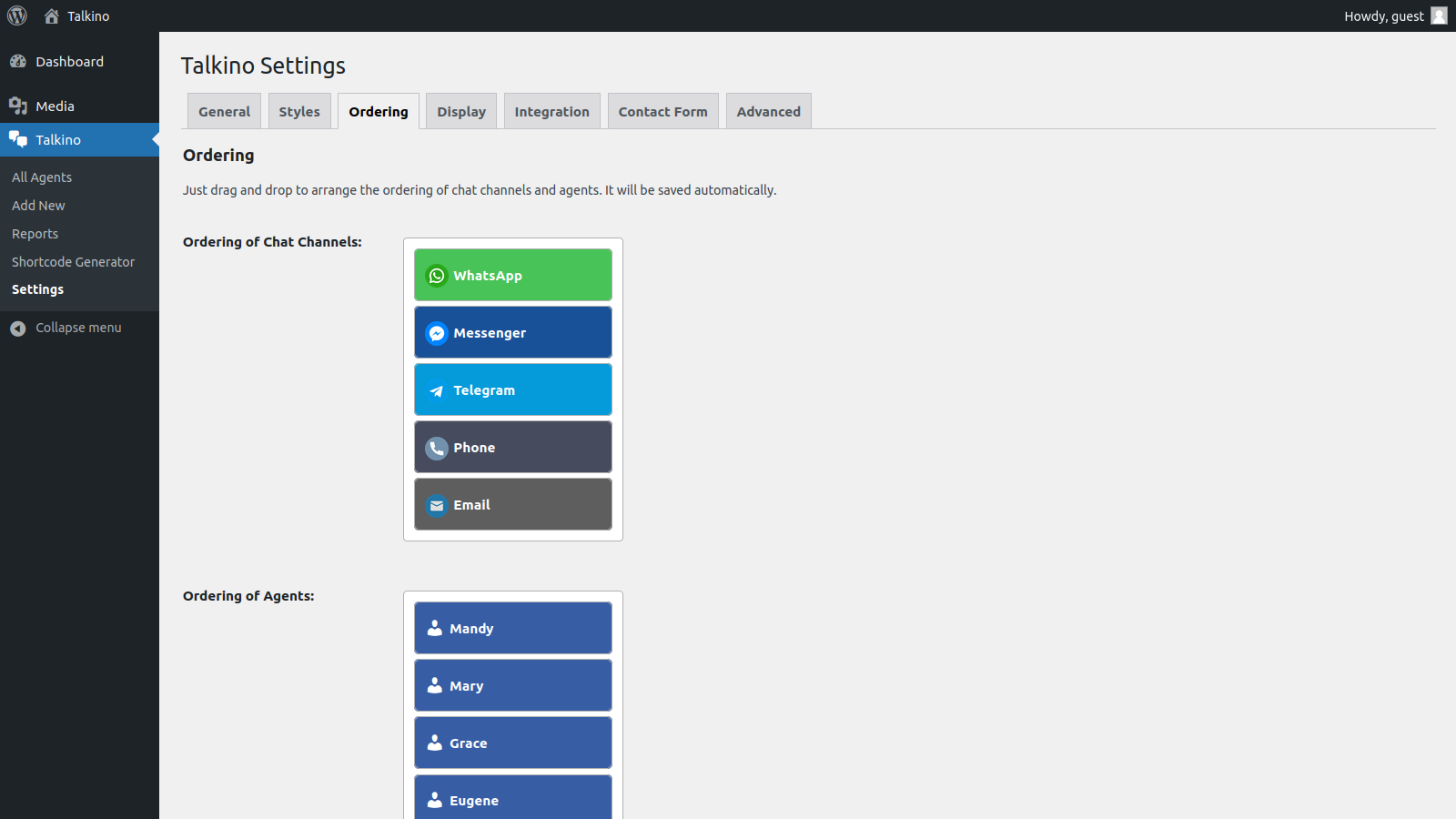The width and height of the screenshot is (1456, 819).
Task: Click the Email envelope icon
Action: (437, 504)
